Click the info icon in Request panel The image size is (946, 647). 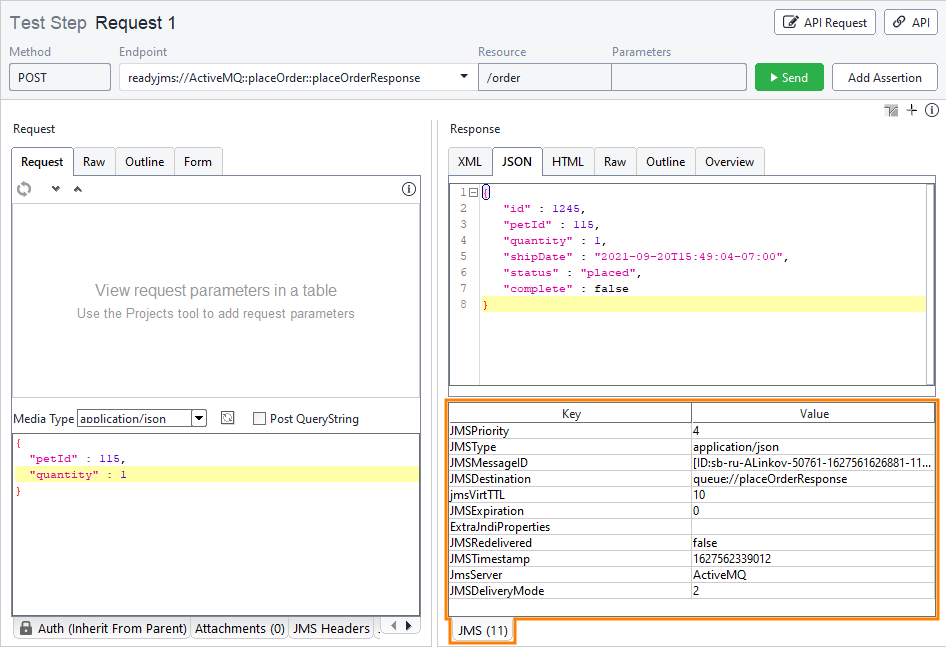click(x=408, y=189)
